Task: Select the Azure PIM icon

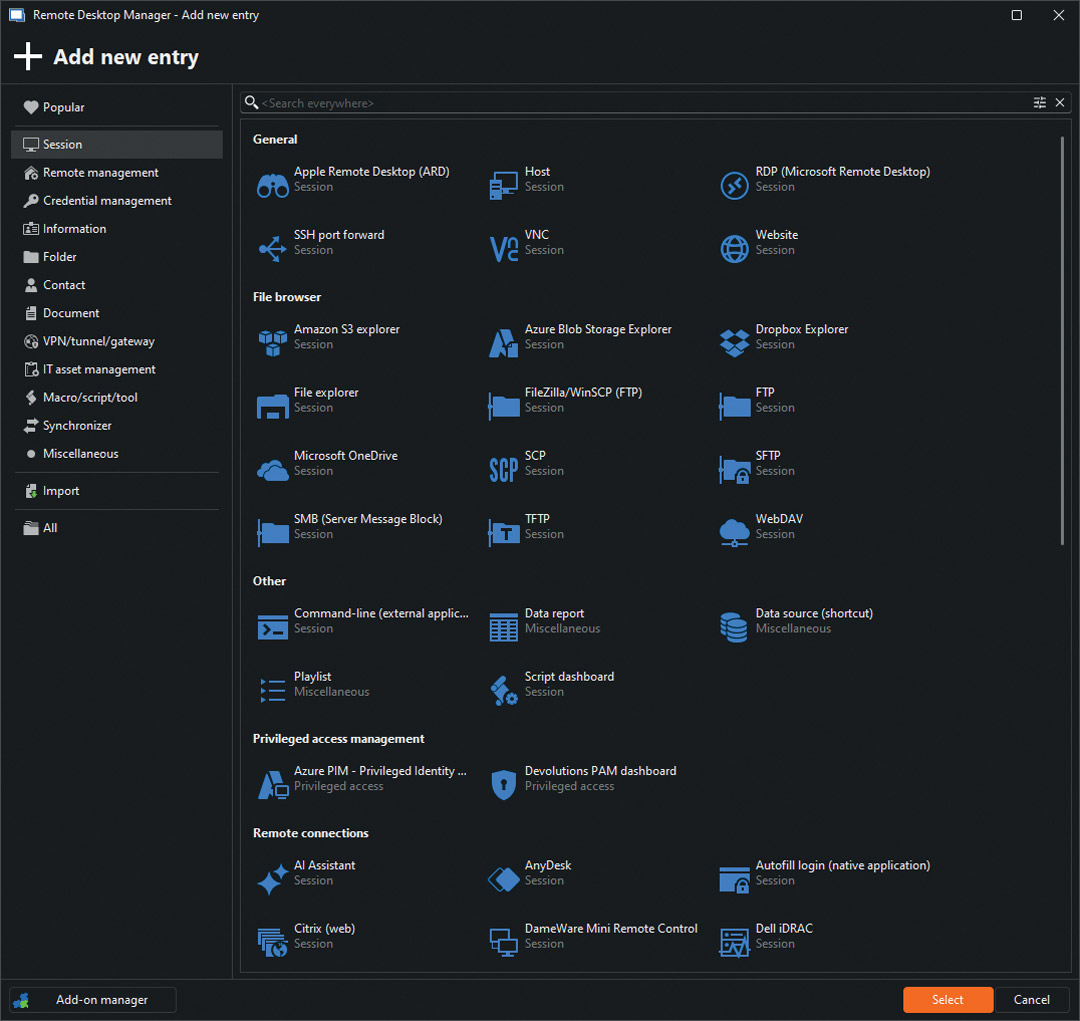Action: click(273, 785)
